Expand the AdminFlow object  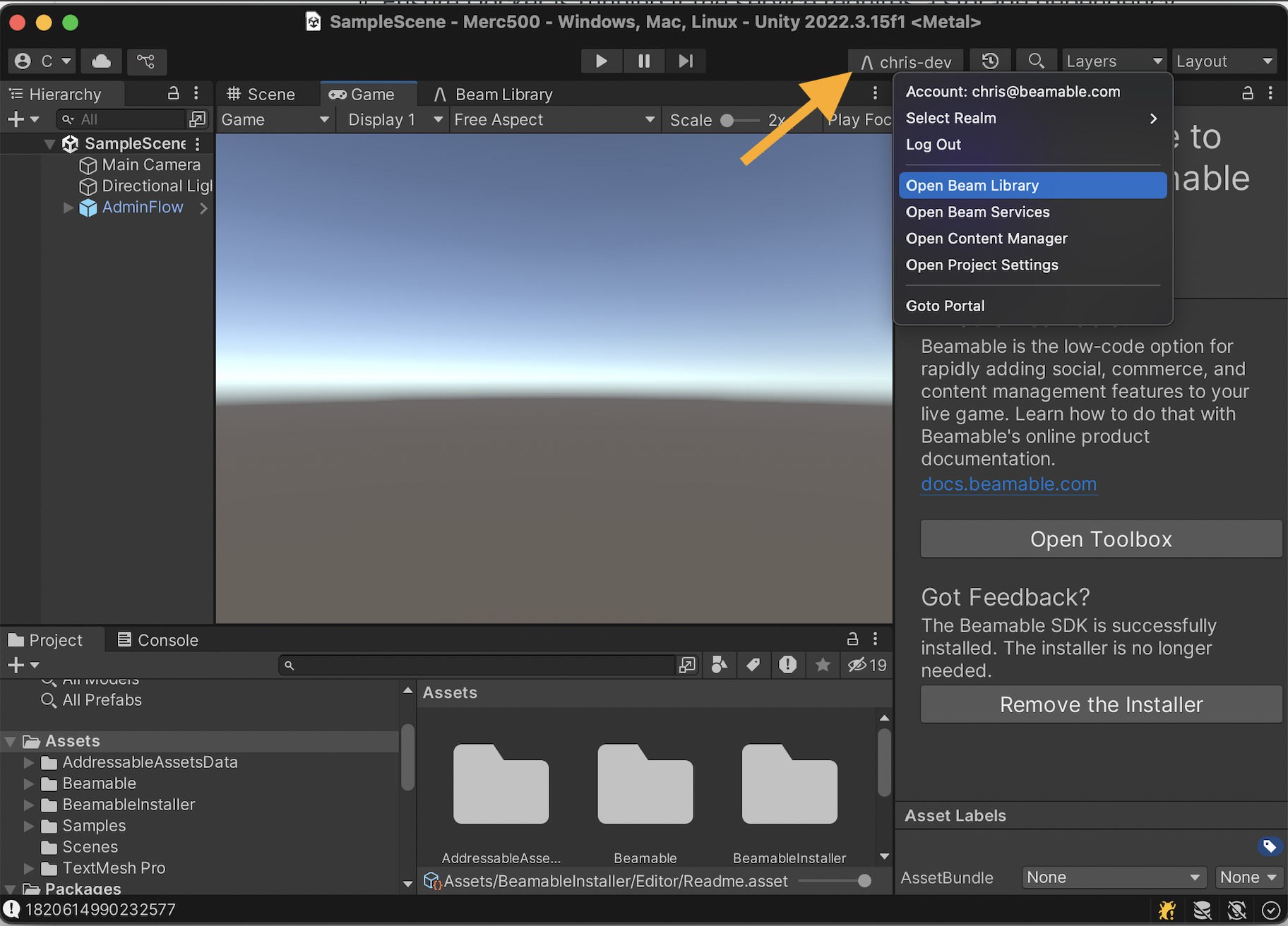[68, 208]
